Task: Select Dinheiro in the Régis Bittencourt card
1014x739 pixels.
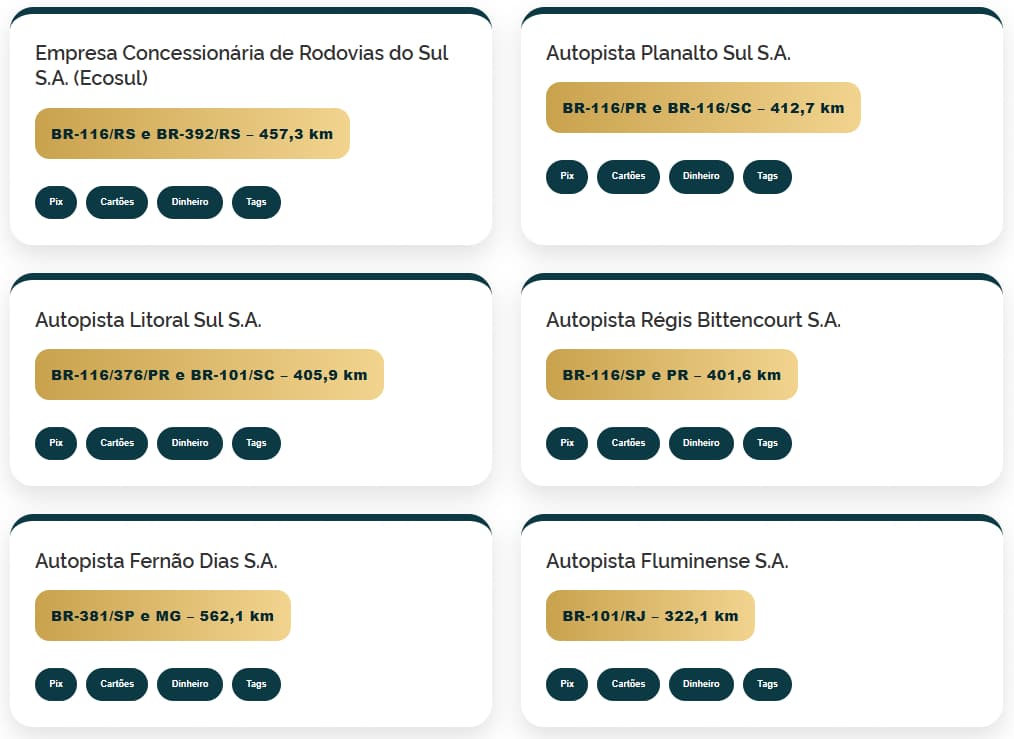Action: pyautogui.click(x=701, y=443)
